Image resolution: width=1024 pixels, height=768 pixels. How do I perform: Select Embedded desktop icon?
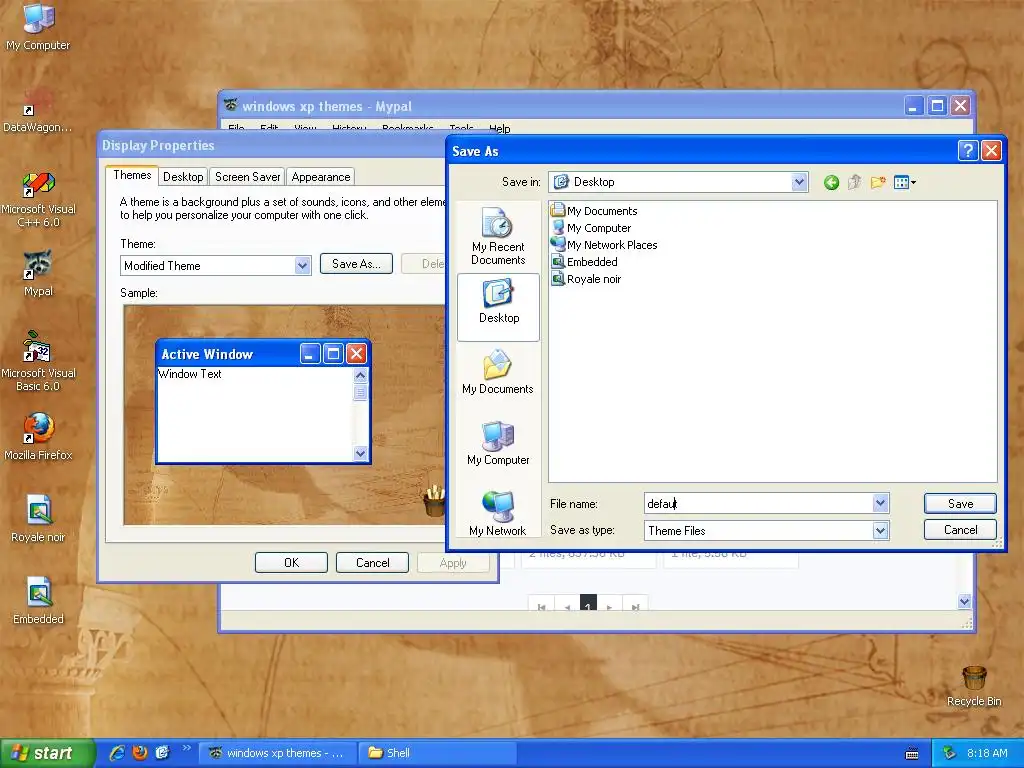coord(38,601)
